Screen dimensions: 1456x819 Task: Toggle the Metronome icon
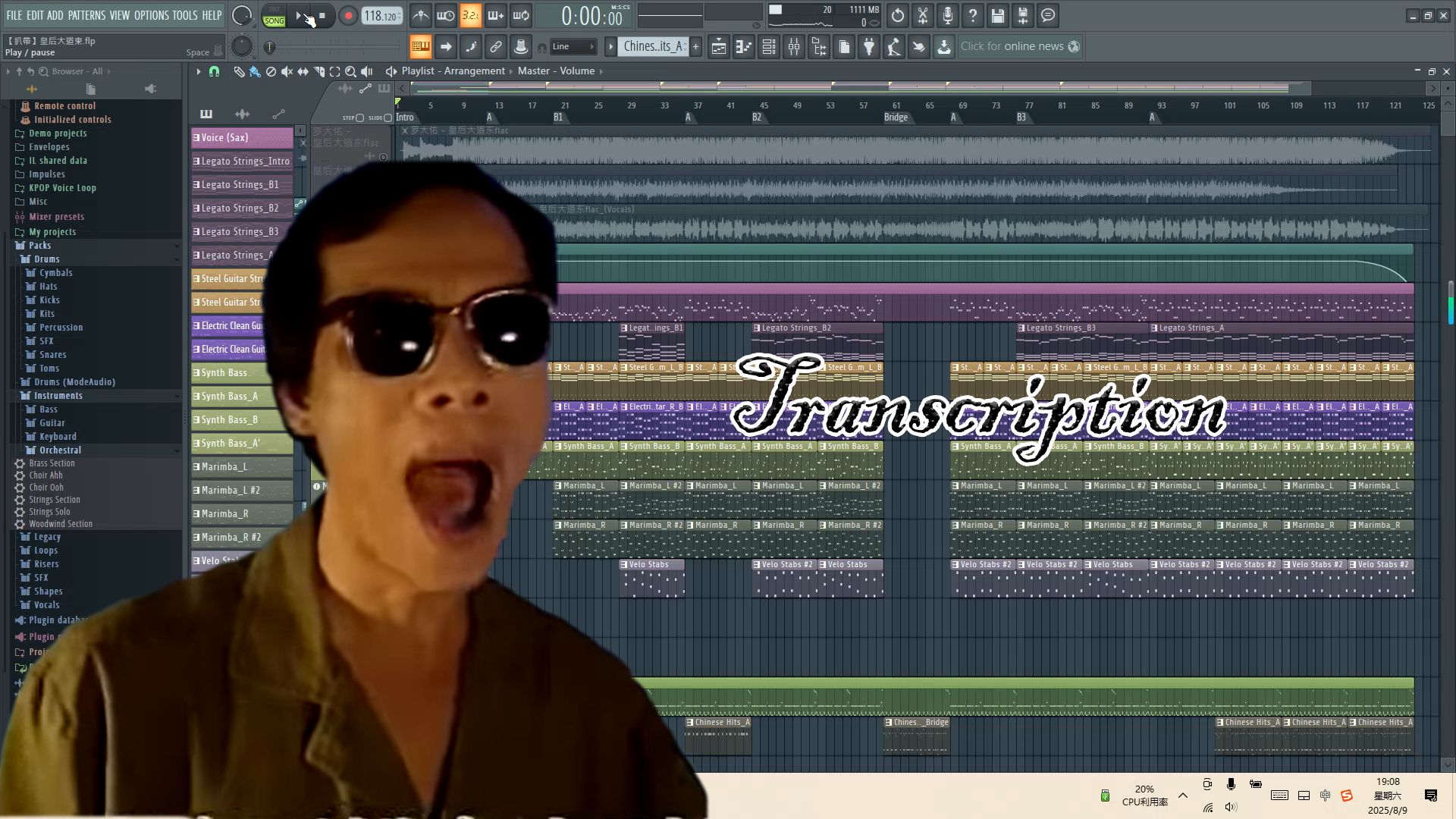coord(421,16)
